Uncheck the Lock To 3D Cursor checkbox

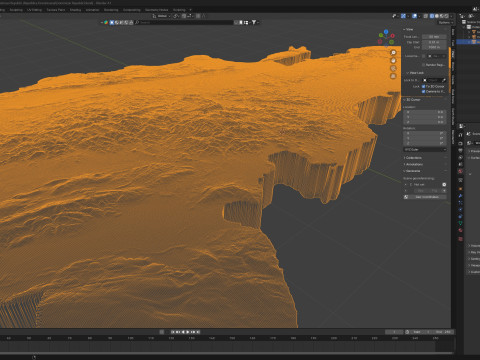(x=424, y=86)
